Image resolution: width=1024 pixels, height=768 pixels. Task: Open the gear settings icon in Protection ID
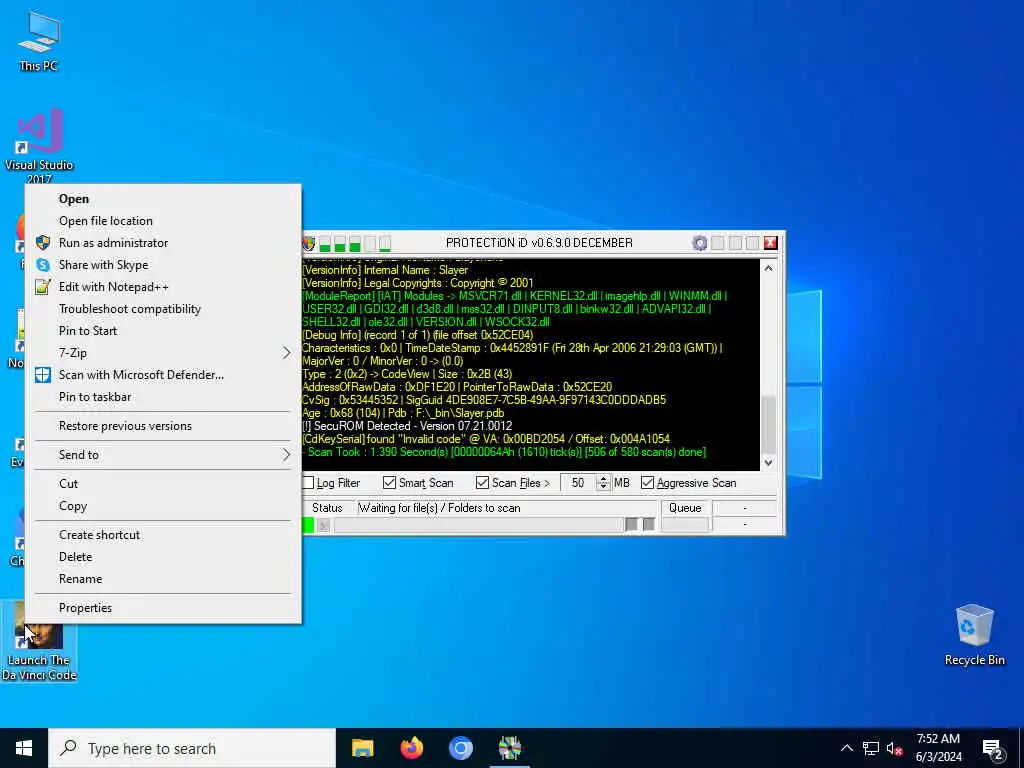pyautogui.click(x=699, y=243)
